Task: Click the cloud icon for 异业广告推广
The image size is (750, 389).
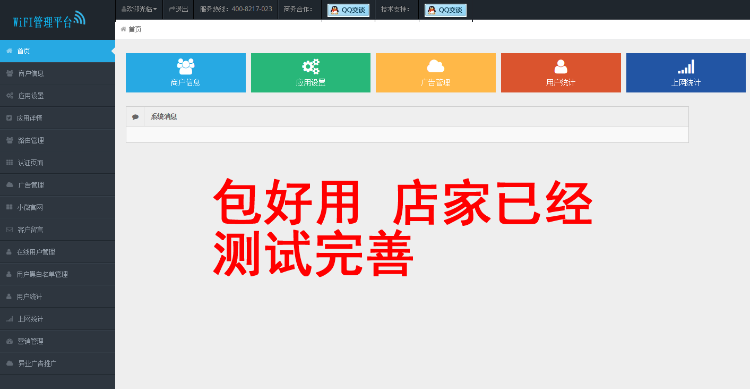Action: pos(10,364)
